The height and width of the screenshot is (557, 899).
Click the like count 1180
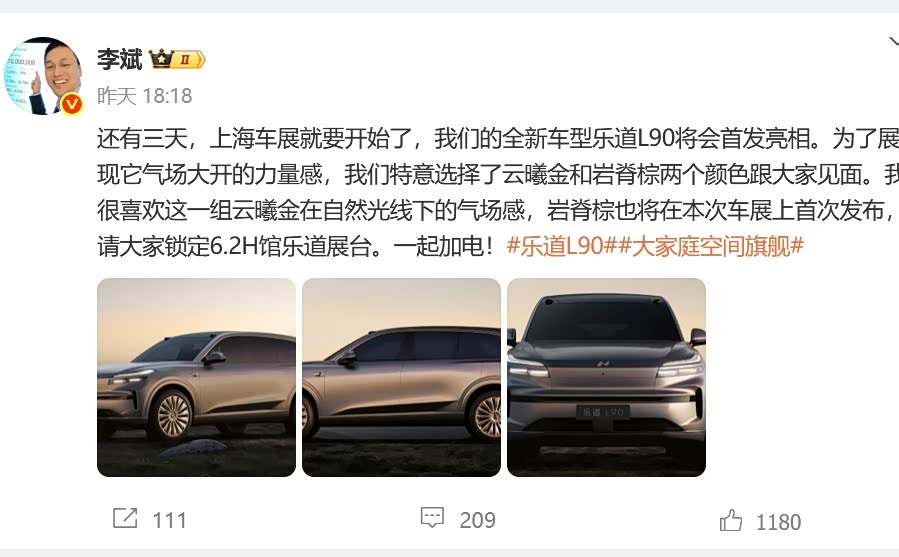point(779,523)
